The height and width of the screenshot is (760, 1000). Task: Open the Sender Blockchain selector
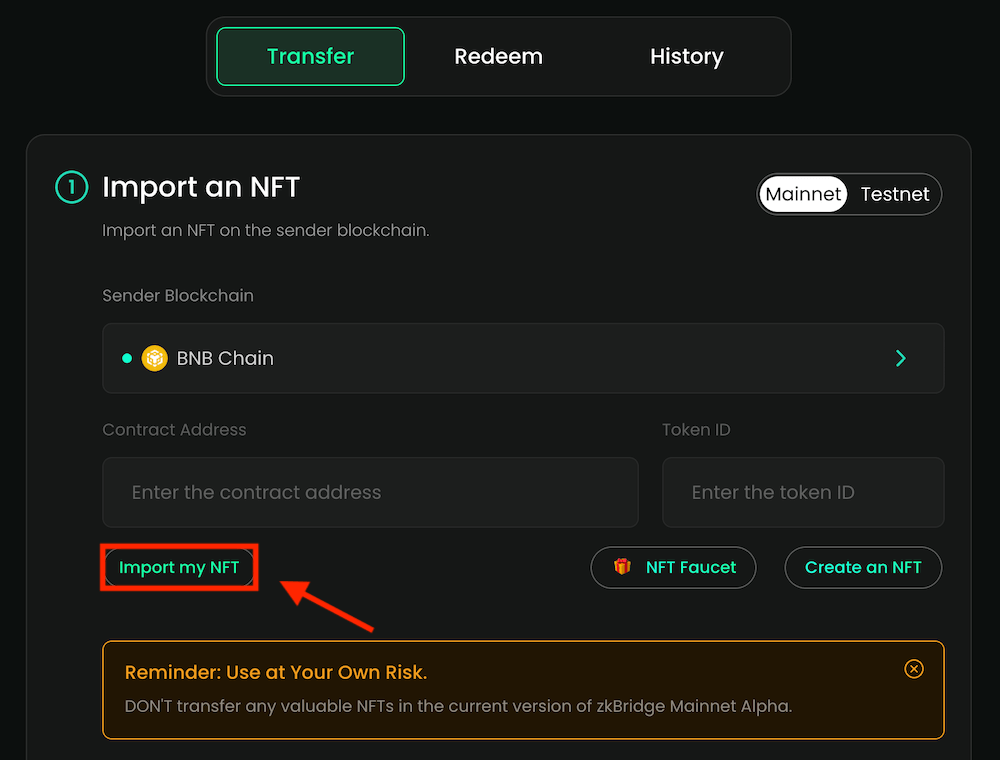pyautogui.click(x=522, y=358)
